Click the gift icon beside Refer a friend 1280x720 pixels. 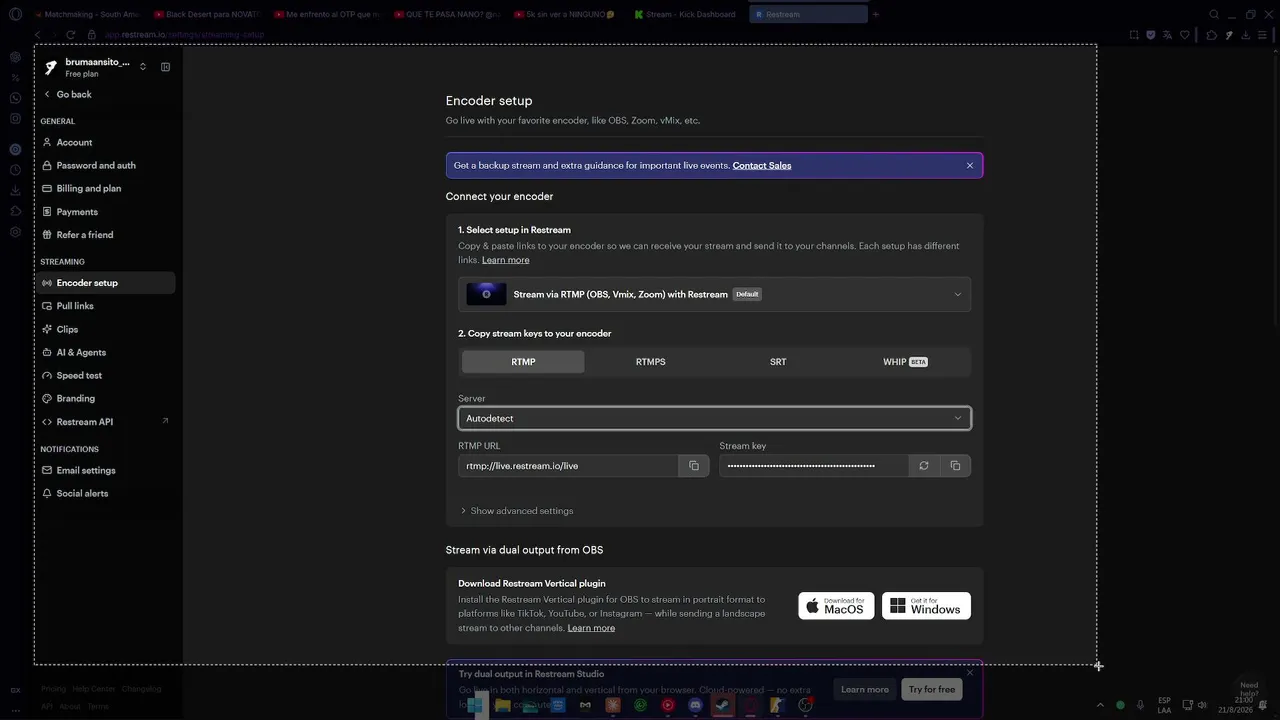point(47,235)
